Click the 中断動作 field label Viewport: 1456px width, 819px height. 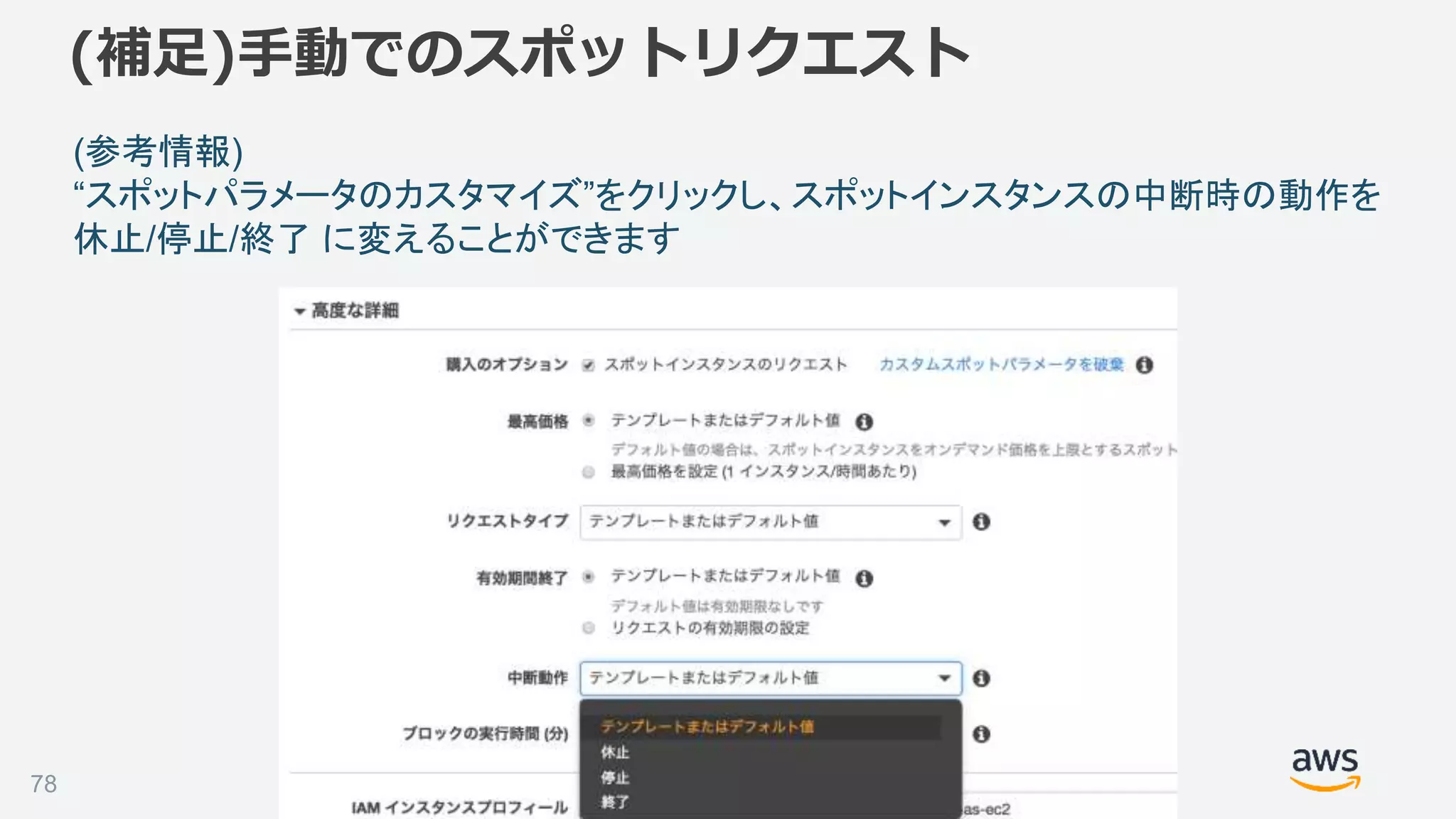(537, 678)
